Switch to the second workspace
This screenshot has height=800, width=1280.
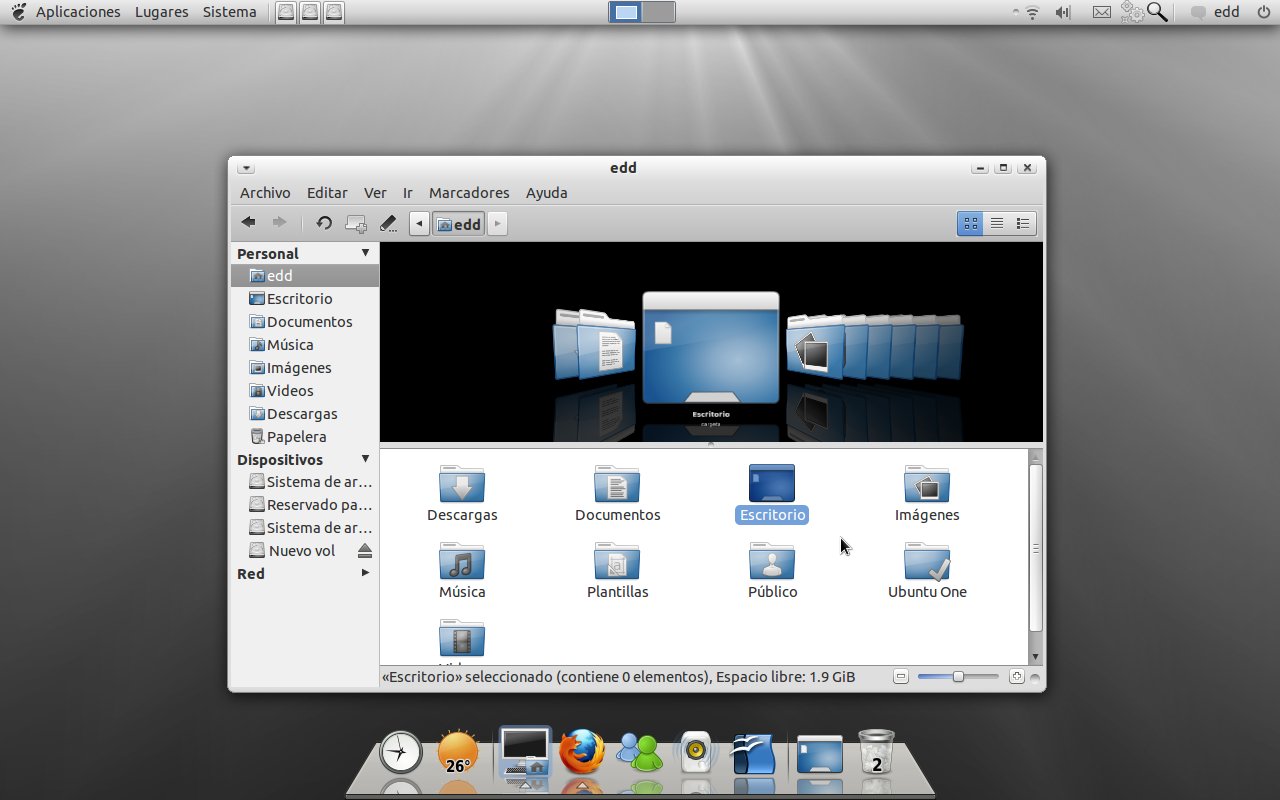(x=658, y=13)
